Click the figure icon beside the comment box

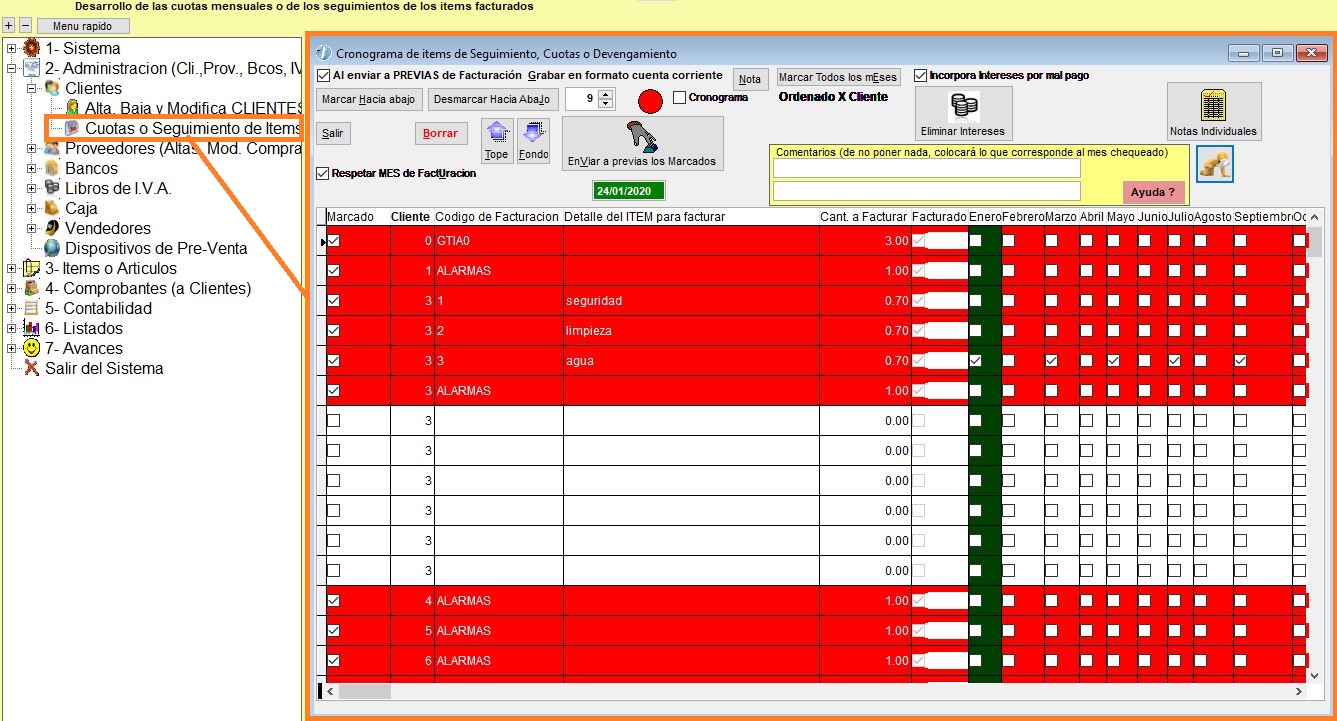[x=1215, y=164]
